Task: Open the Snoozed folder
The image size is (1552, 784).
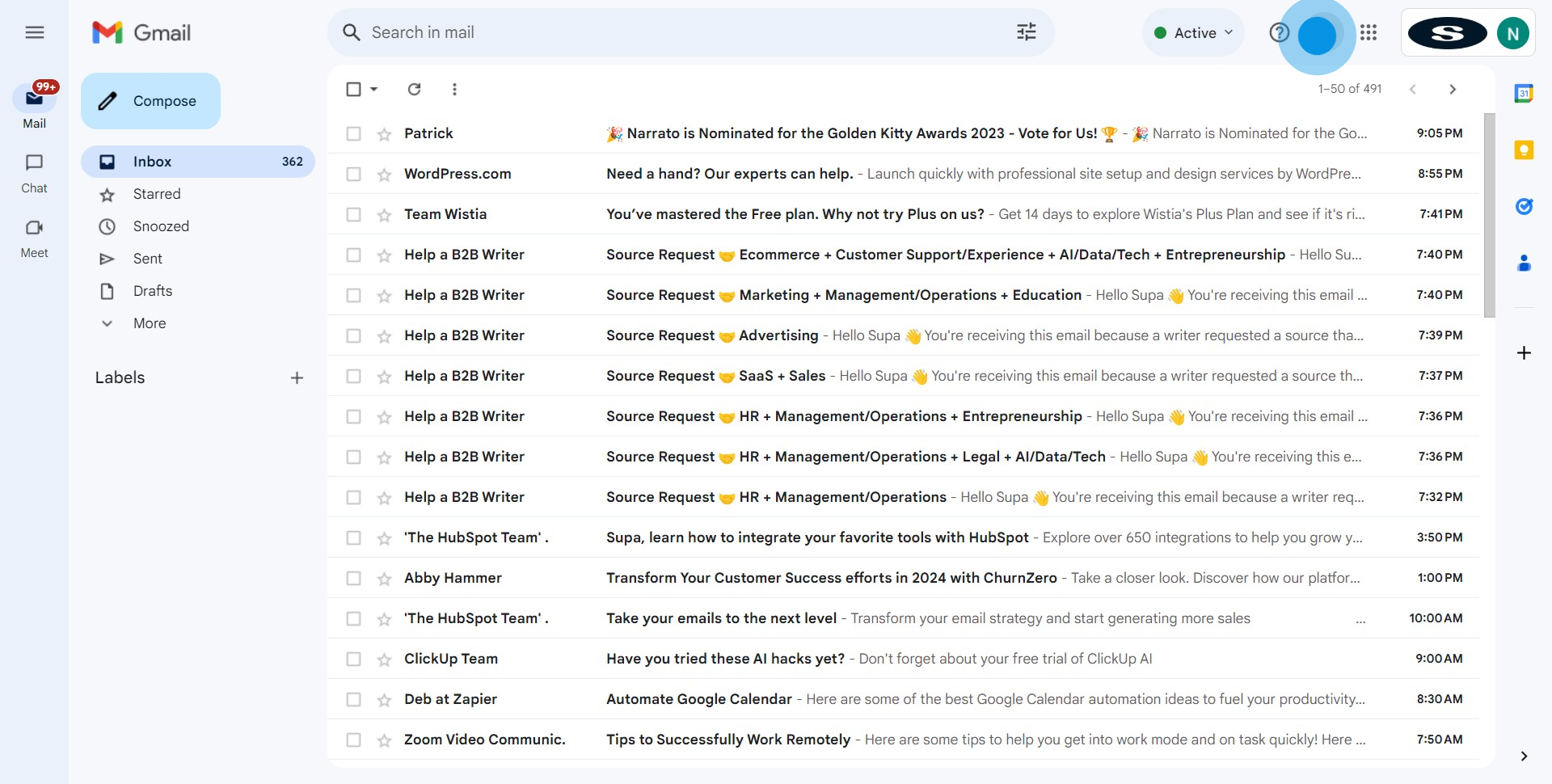Action: (x=198, y=226)
